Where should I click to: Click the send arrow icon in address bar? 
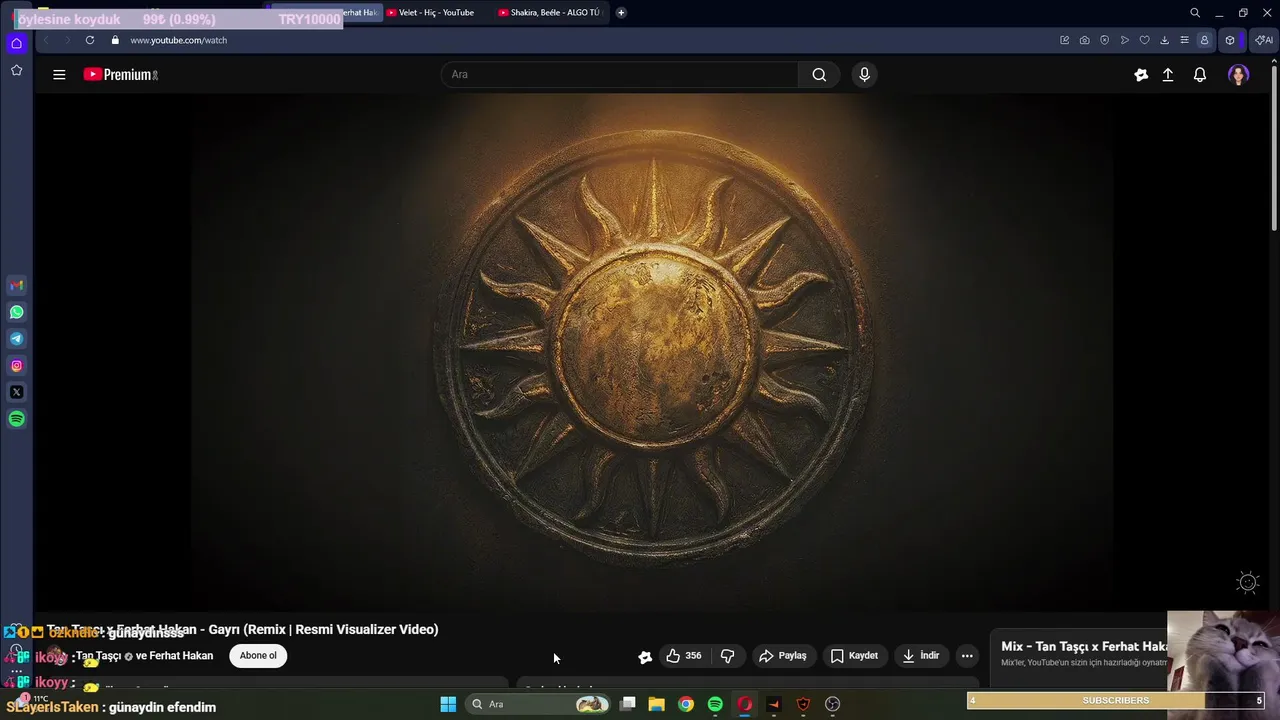(x=1124, y=40)
